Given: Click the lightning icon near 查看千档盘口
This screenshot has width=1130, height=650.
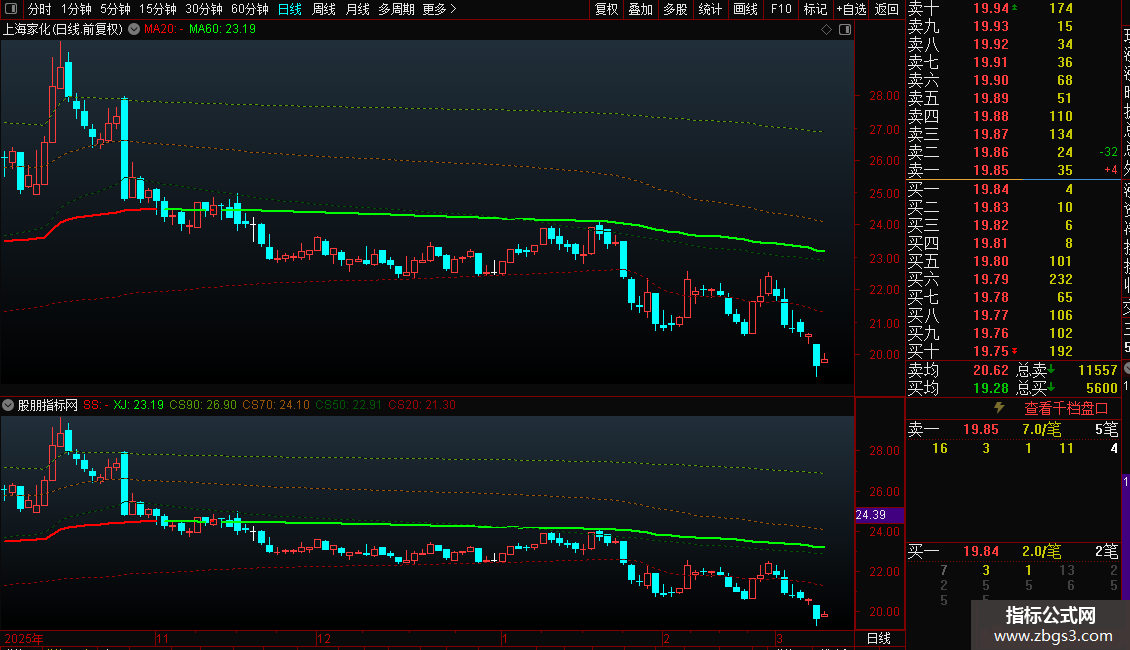Looking at the screenshot, I should click(x=1000, y=408).
